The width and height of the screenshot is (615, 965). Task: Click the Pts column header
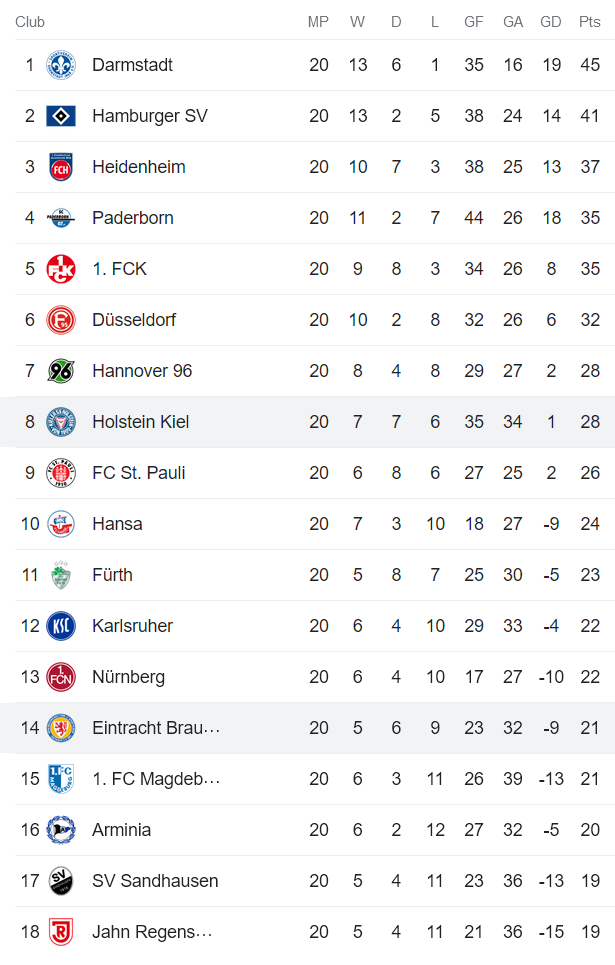click(x=590, y=22)
